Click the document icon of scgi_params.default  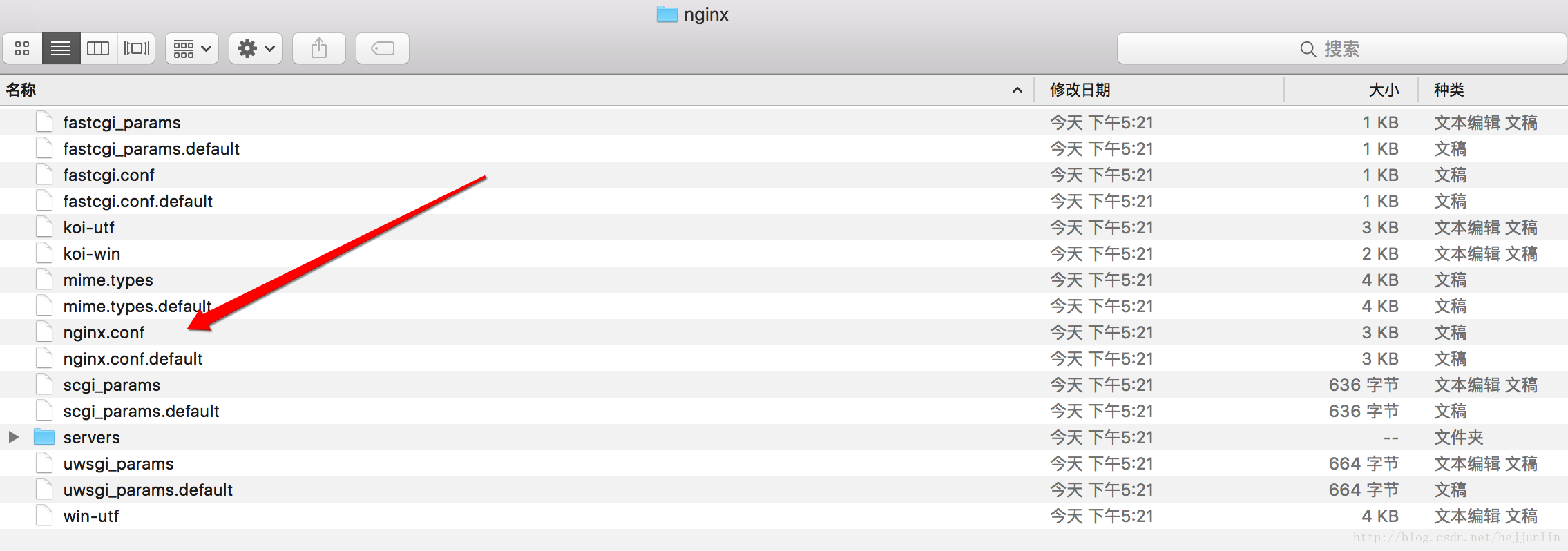pyautogui.click(x=44, y=411)
